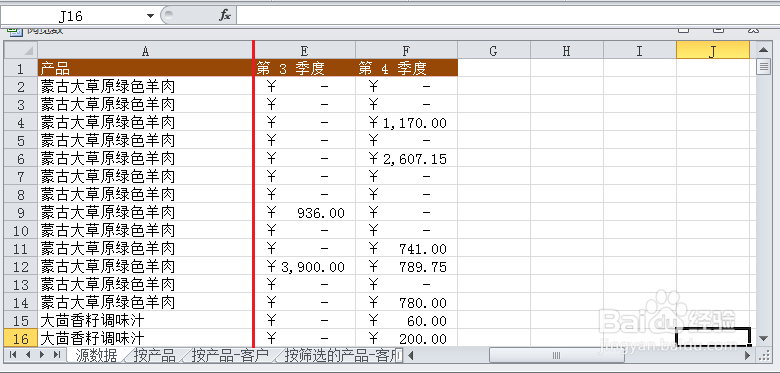Image resolution: width=780 pixels, height=373 pixels.
Task: Select column A header
Action: tap(145, 50)
